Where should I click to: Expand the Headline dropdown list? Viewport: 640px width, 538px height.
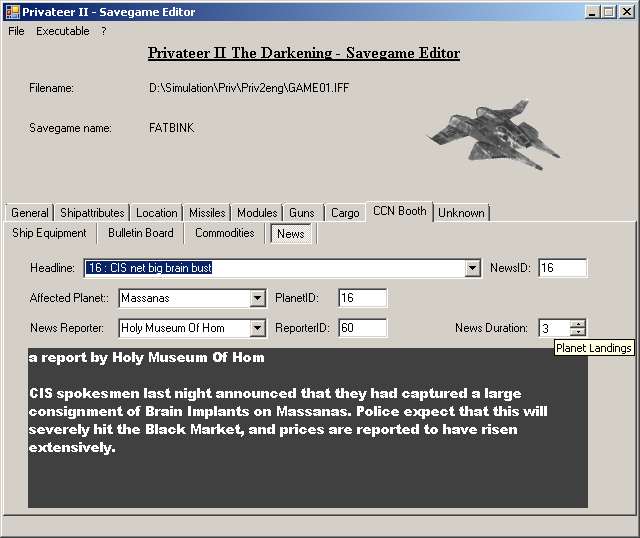click(x=473, y=268)
